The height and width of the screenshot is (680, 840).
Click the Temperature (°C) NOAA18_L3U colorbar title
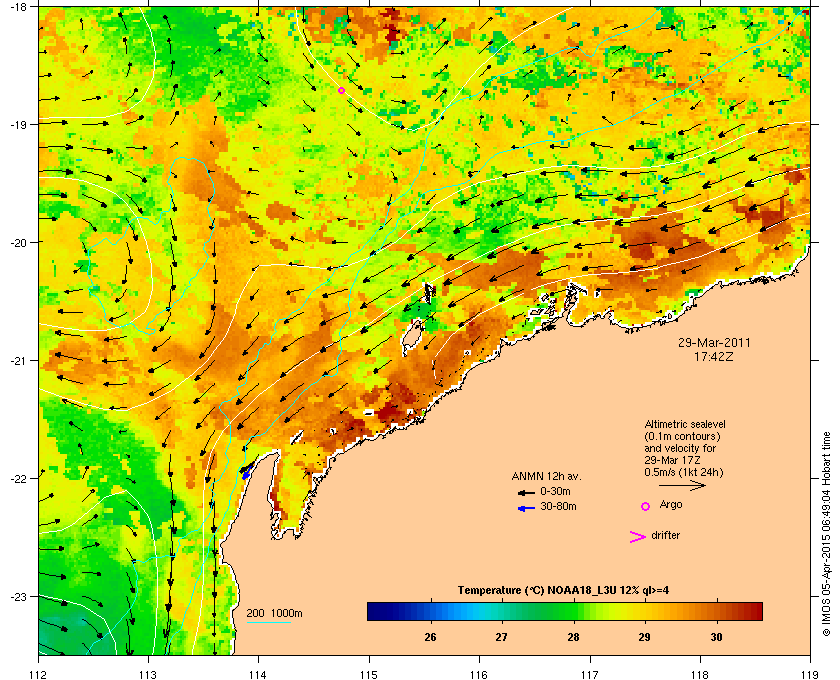[x=563, y=591]
